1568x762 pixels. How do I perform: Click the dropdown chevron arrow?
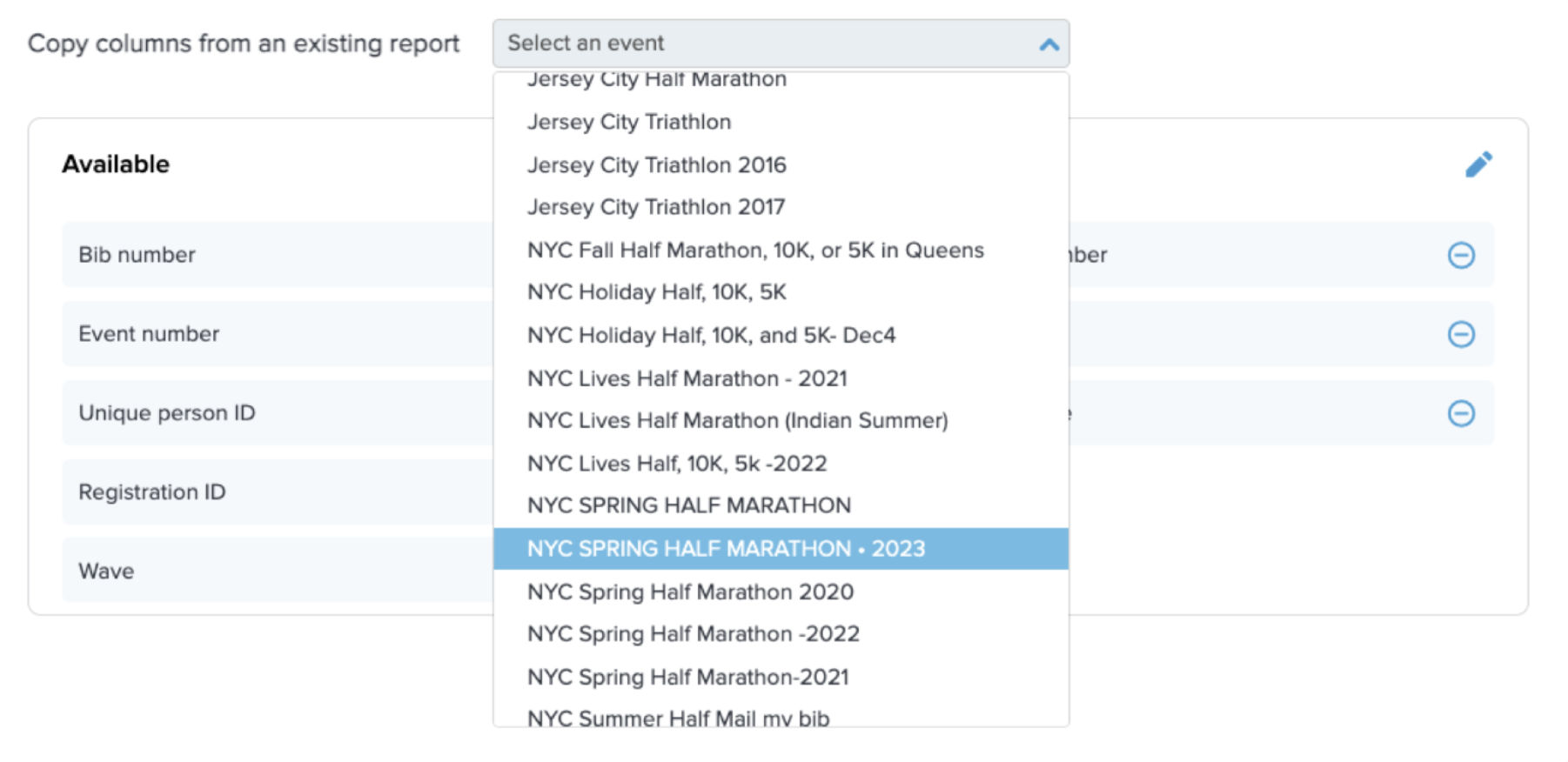1049,44
